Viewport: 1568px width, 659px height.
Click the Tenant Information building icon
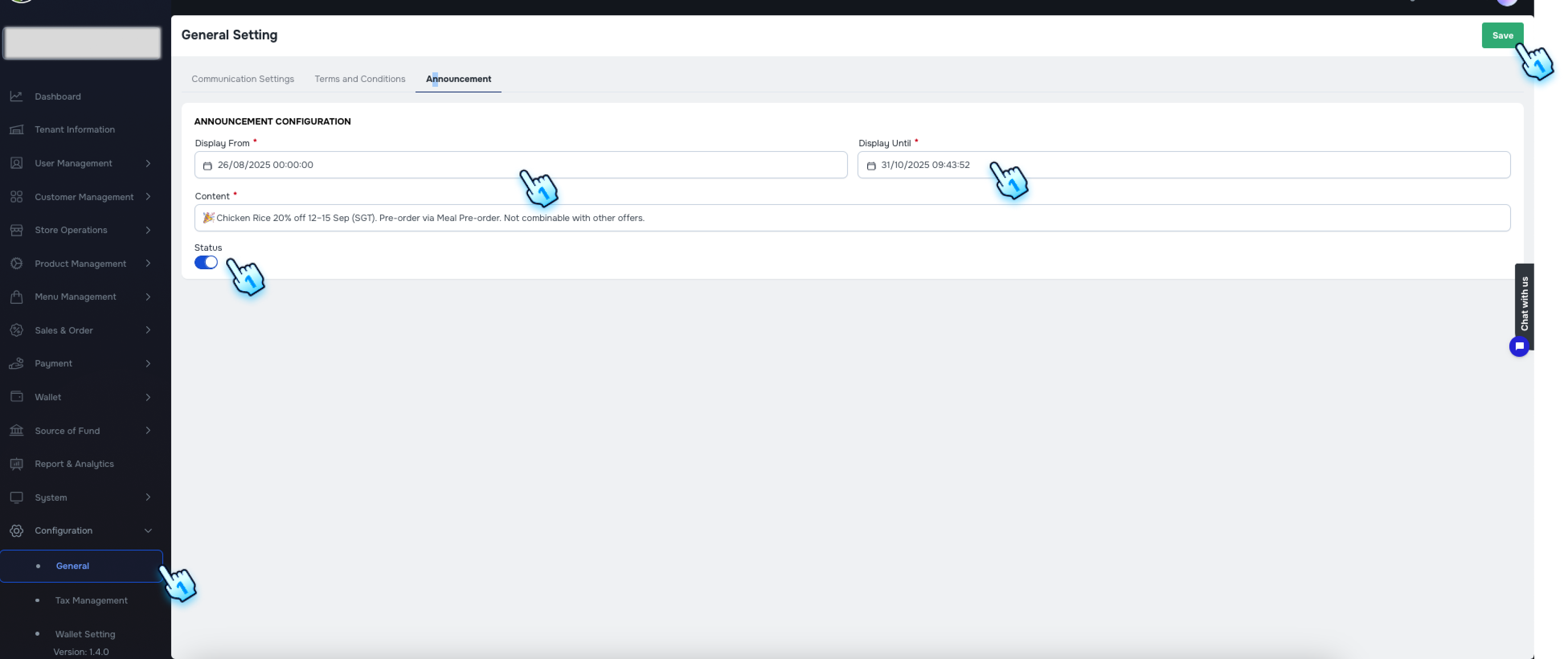(16, 129)
